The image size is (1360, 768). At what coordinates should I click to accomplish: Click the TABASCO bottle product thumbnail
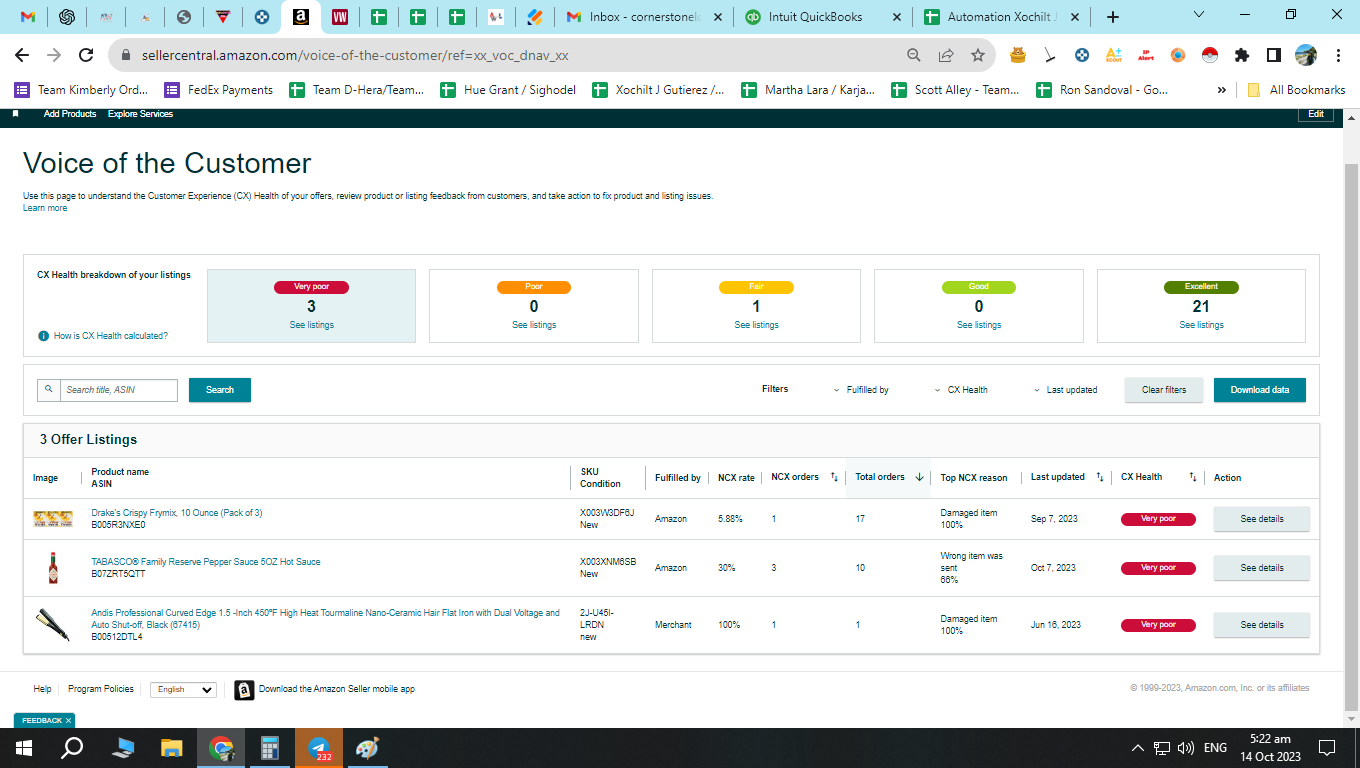[53, 568]
